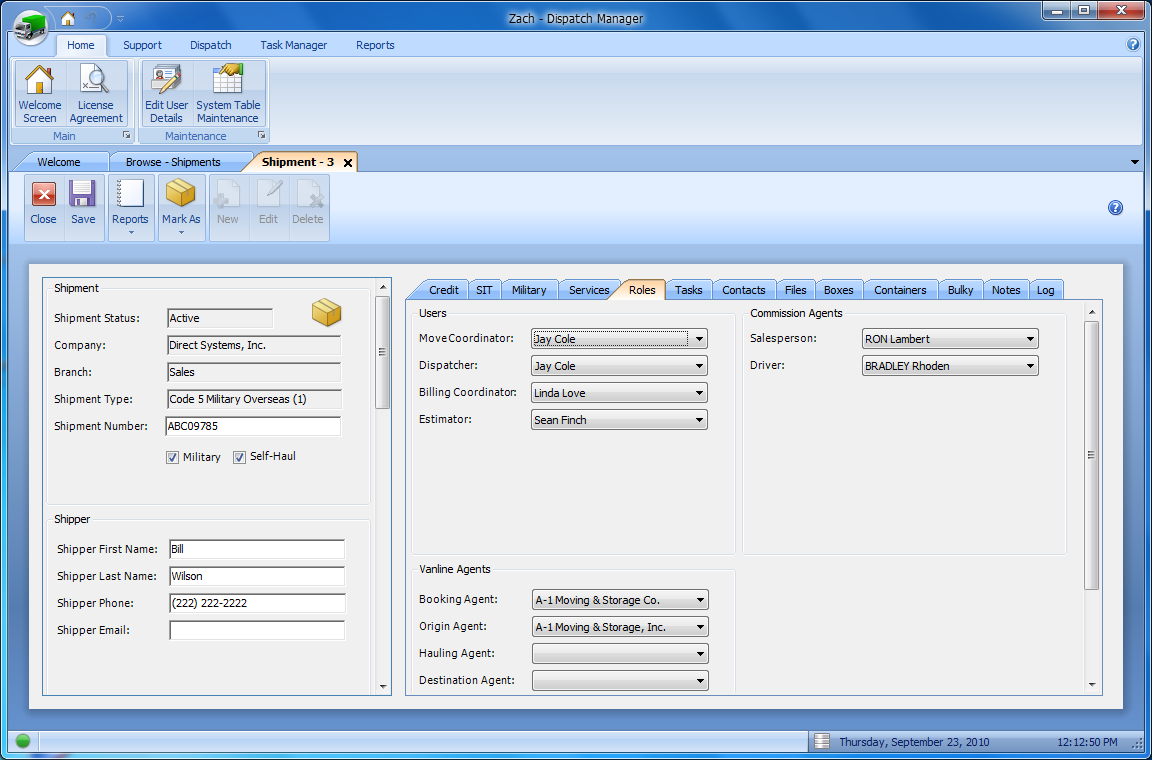
Task: Click the Roles panel vertical scrollbar
Action: pyautogui.click(x=1092, y=455)
